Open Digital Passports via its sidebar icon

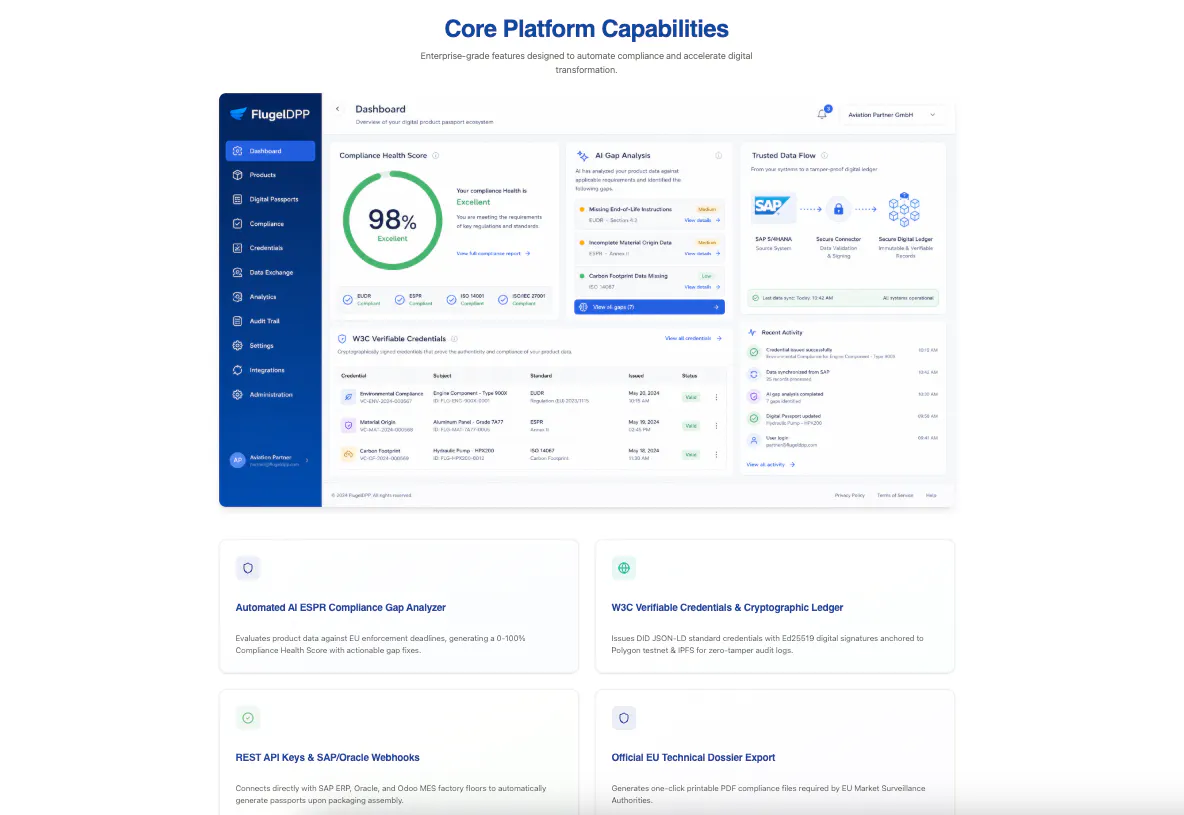(x=237, y=199)
